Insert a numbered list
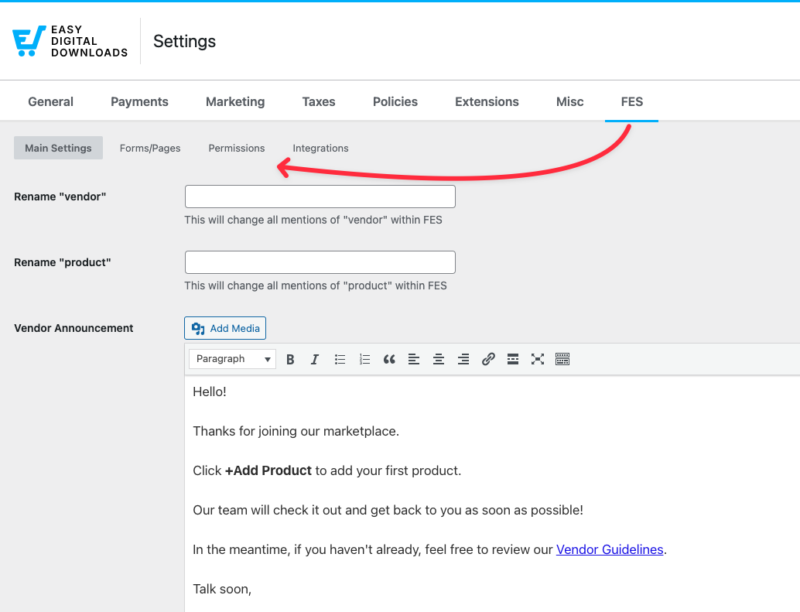800x612 pixels. (364, 359)
